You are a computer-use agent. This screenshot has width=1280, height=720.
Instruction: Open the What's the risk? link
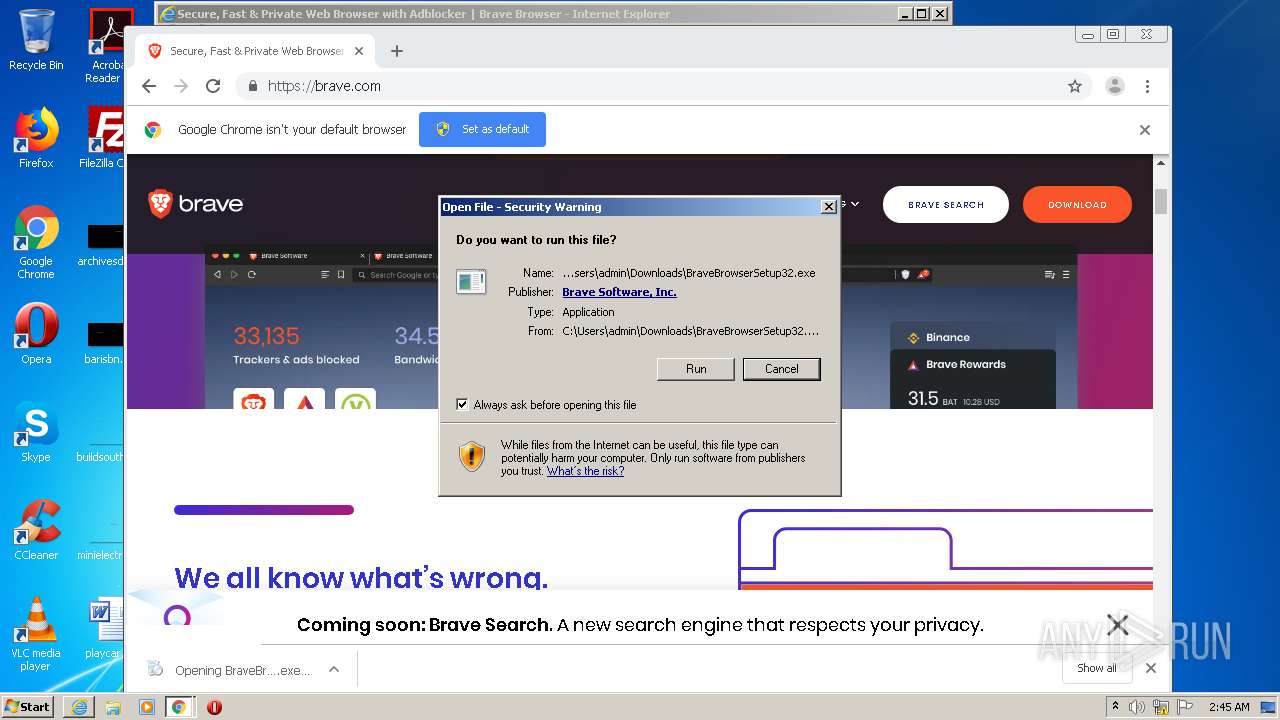coord(585,471)
